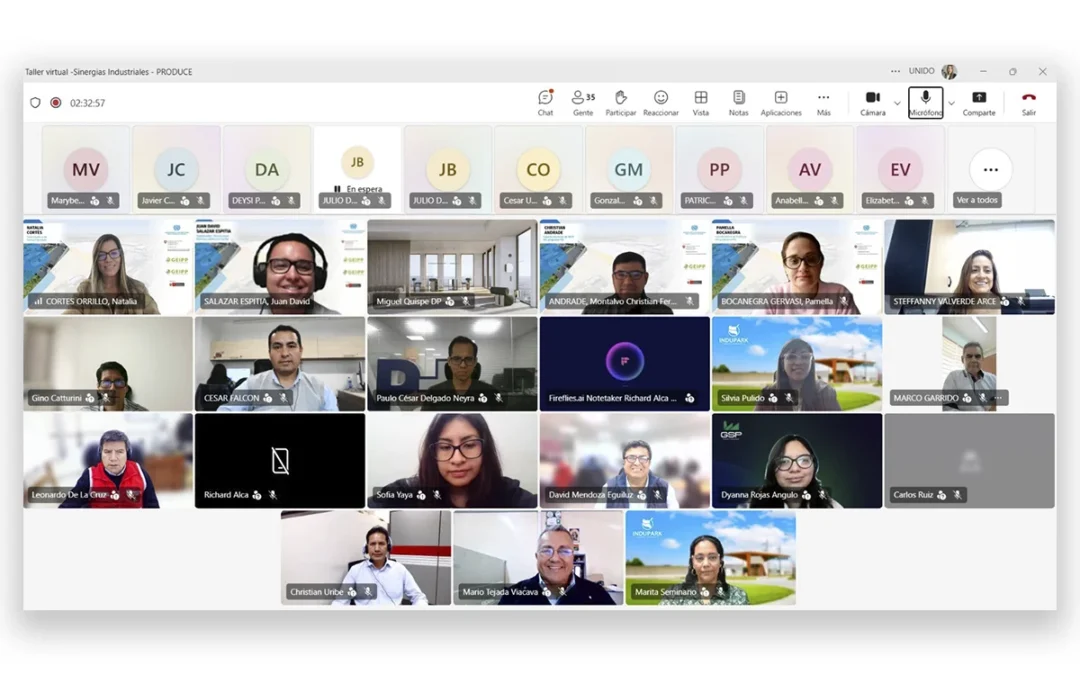The width and height of the screenshot is (1080, 675).
Task: Expand the microphone options arrow
Action: point(951,103)
